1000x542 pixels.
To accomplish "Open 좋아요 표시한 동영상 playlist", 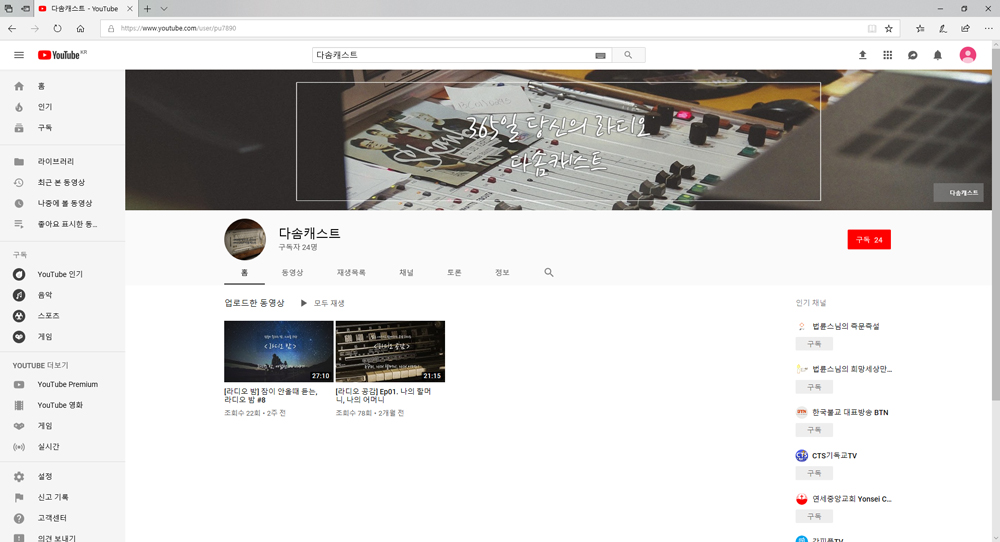I will point(62,224).
